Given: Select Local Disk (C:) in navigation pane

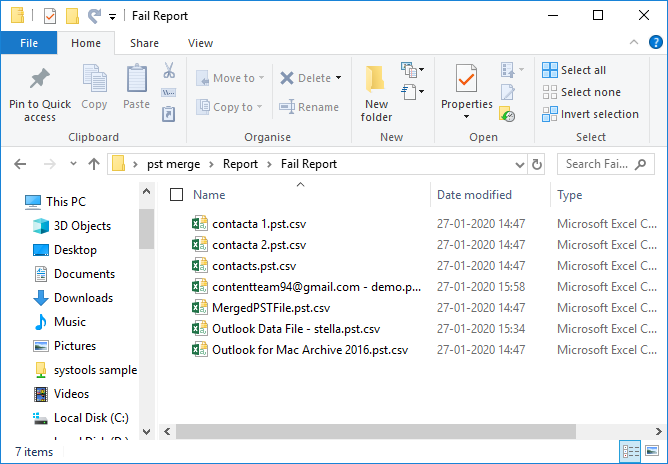Looking at the screenshot, I should (x=81, y=418).
